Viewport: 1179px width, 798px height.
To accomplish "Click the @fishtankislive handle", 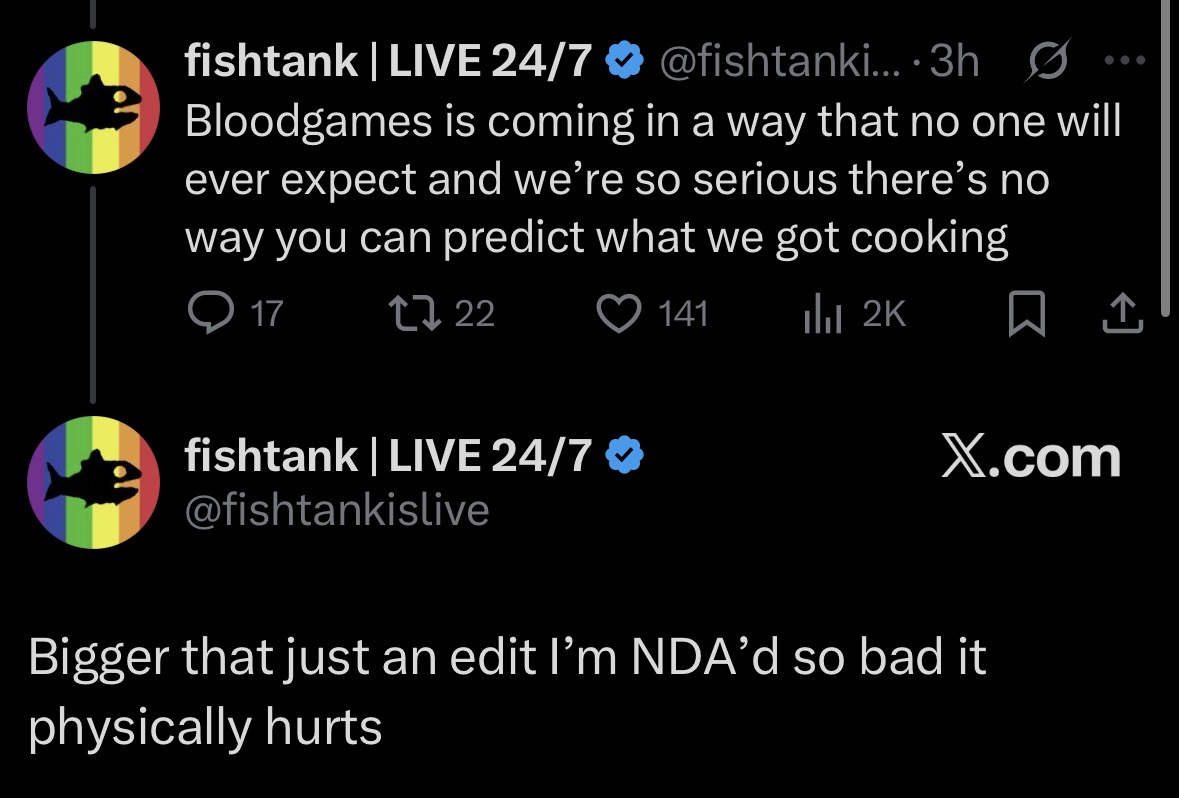I will pos(337,509).
